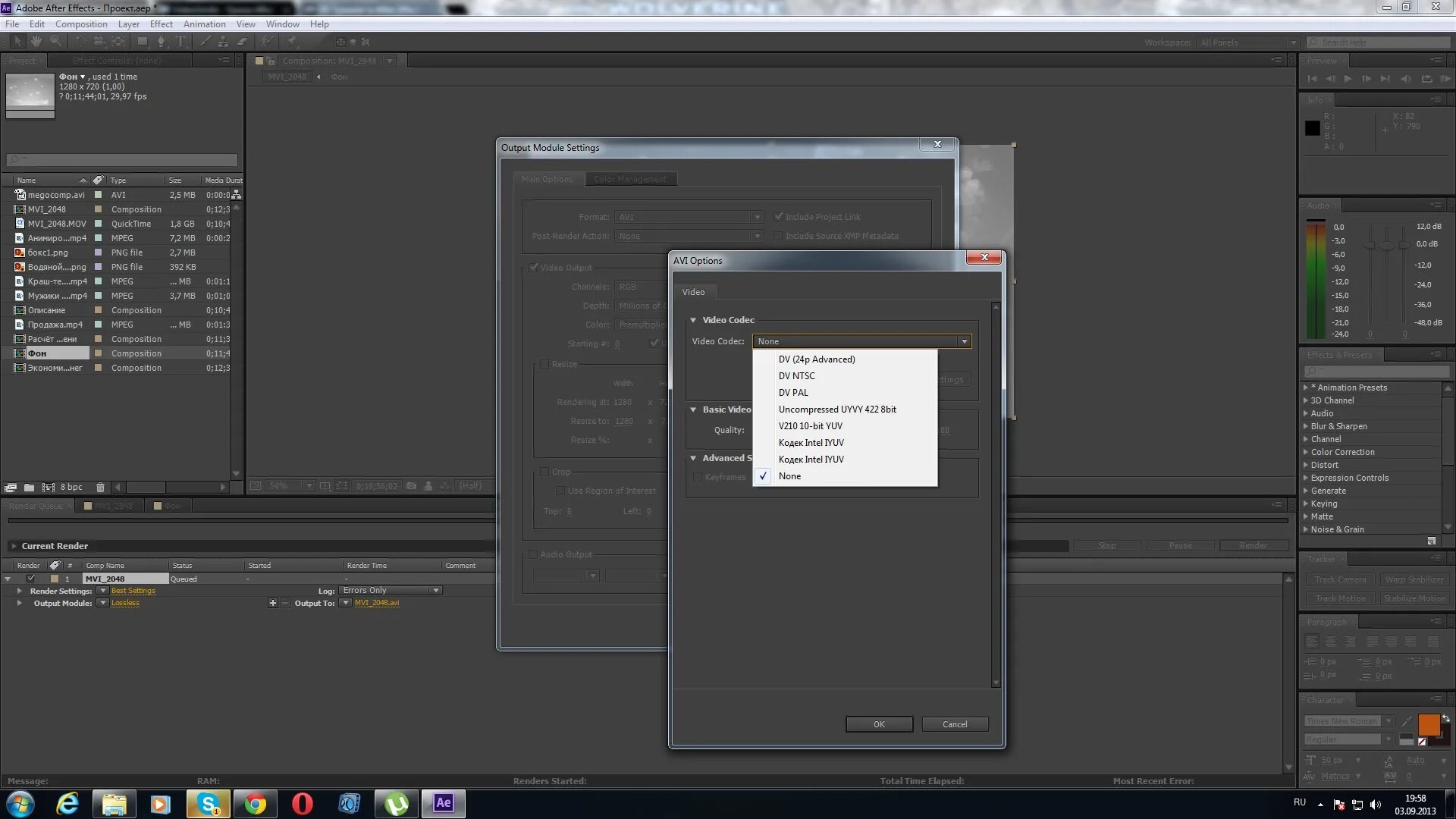Screen dimensions: 1456x819
Task: Toggle Include Source XMP Metadata checkbox
Action: click(778, 236)
